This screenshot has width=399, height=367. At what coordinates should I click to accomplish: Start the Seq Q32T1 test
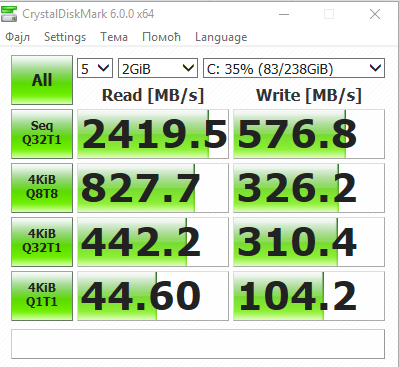[x=42, y=134]
